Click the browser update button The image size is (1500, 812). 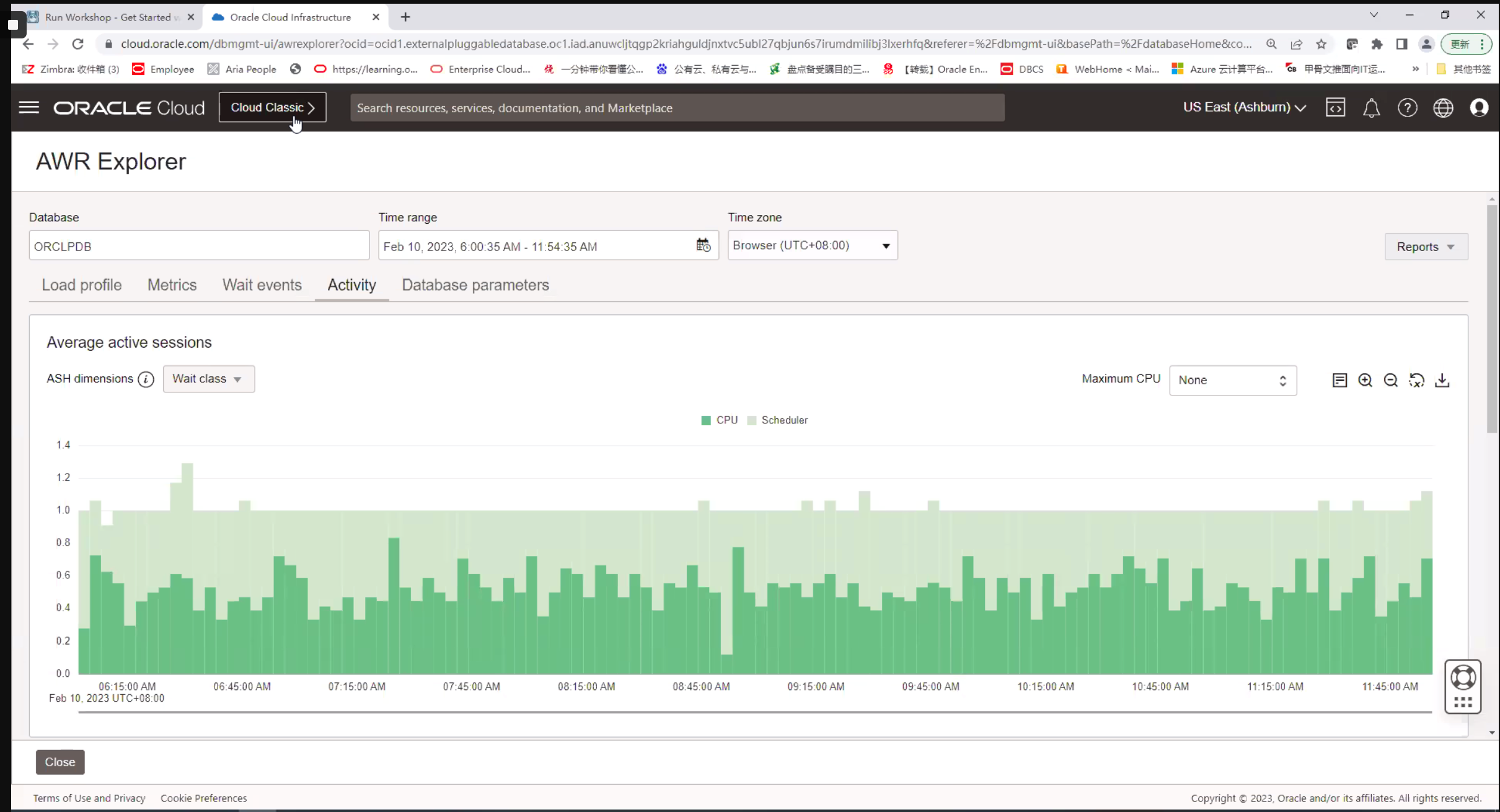coord(1465,44)
